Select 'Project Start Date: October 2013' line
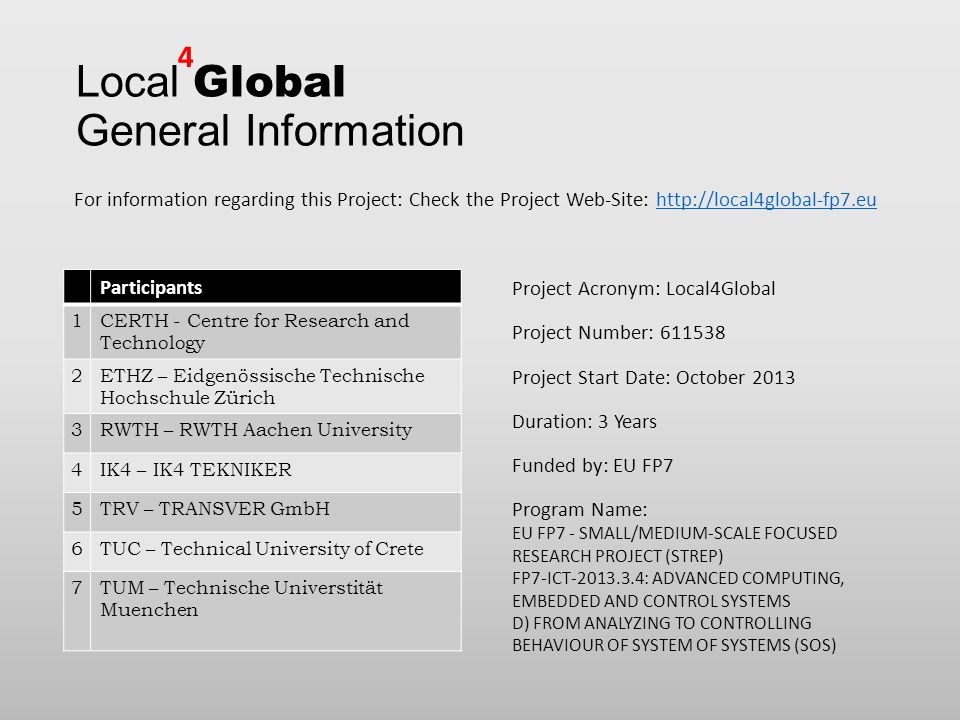This screenshot has width=960, height=720. pos(653,378)
